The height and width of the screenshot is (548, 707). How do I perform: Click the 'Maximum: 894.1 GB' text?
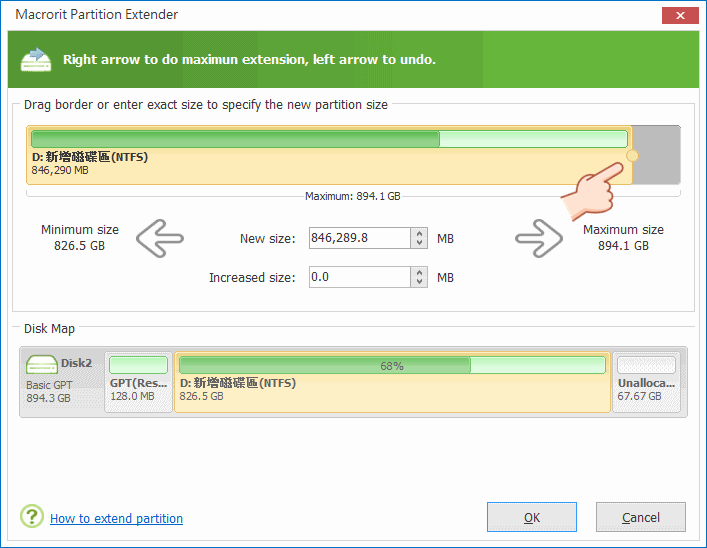(353, 196)
